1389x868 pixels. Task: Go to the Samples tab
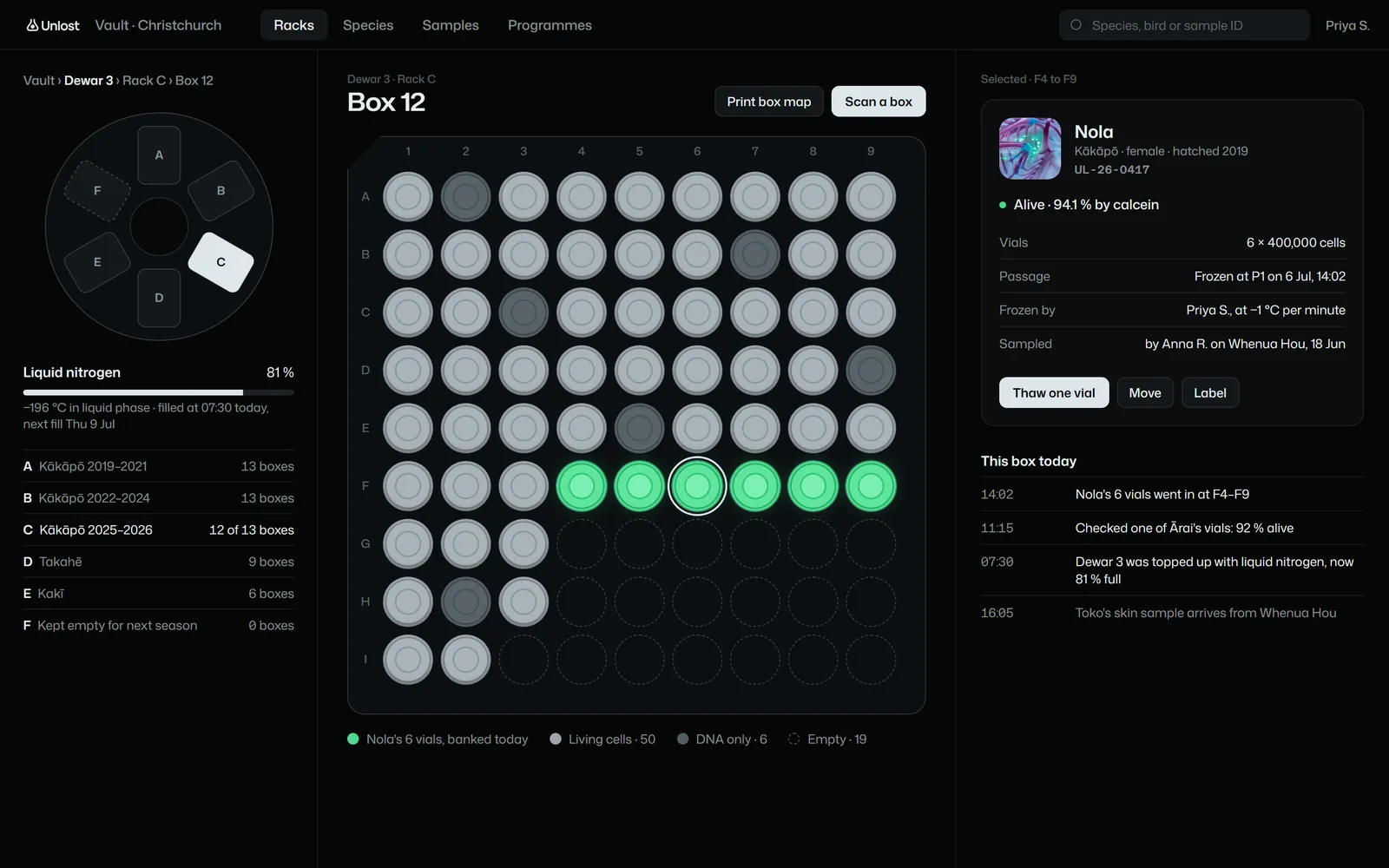(451, 25)
